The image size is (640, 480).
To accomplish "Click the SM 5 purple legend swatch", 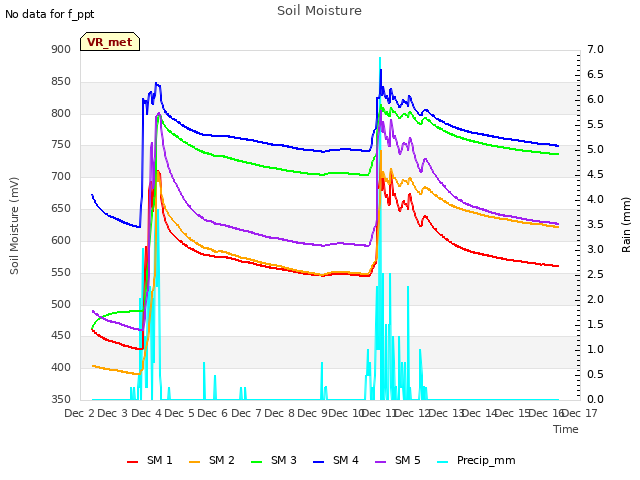I will (x=380, y=462).
